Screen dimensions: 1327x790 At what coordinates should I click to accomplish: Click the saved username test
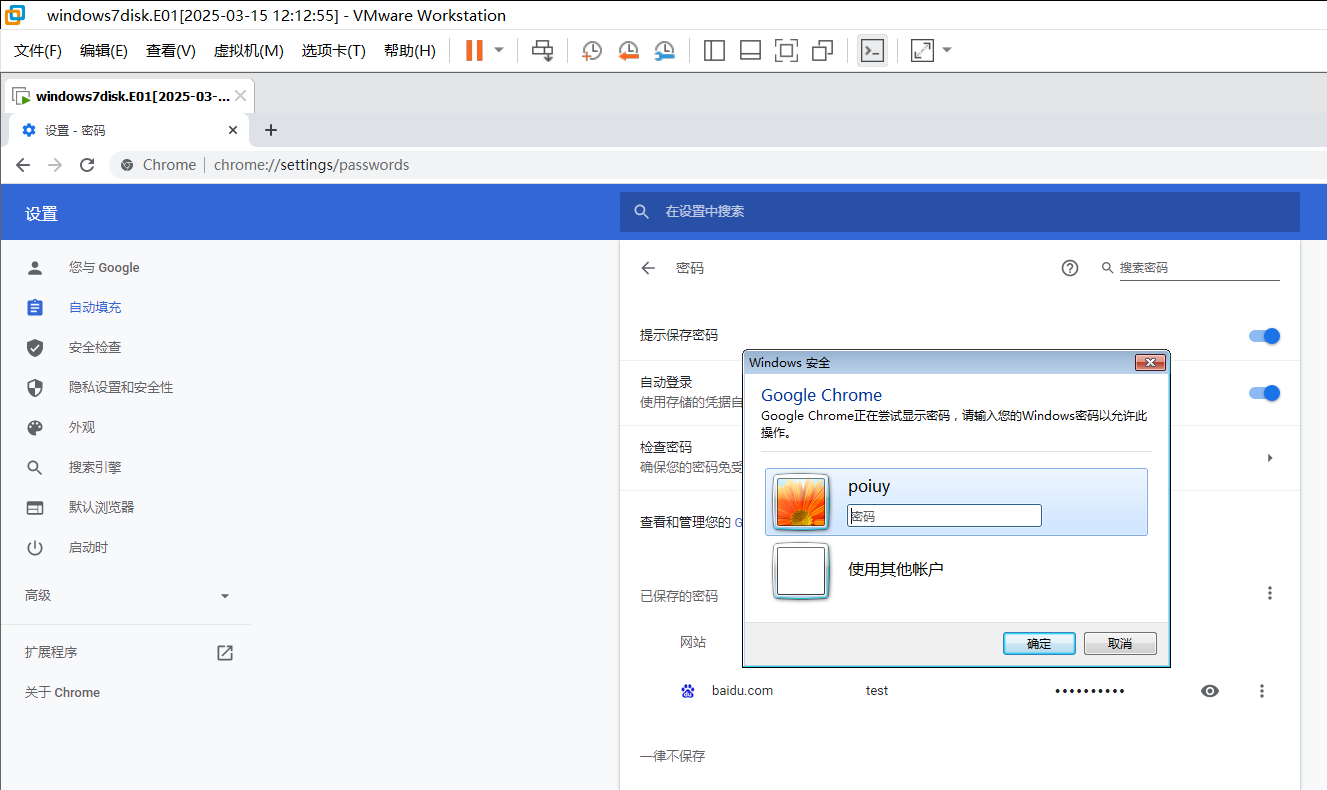click(877, 691)
